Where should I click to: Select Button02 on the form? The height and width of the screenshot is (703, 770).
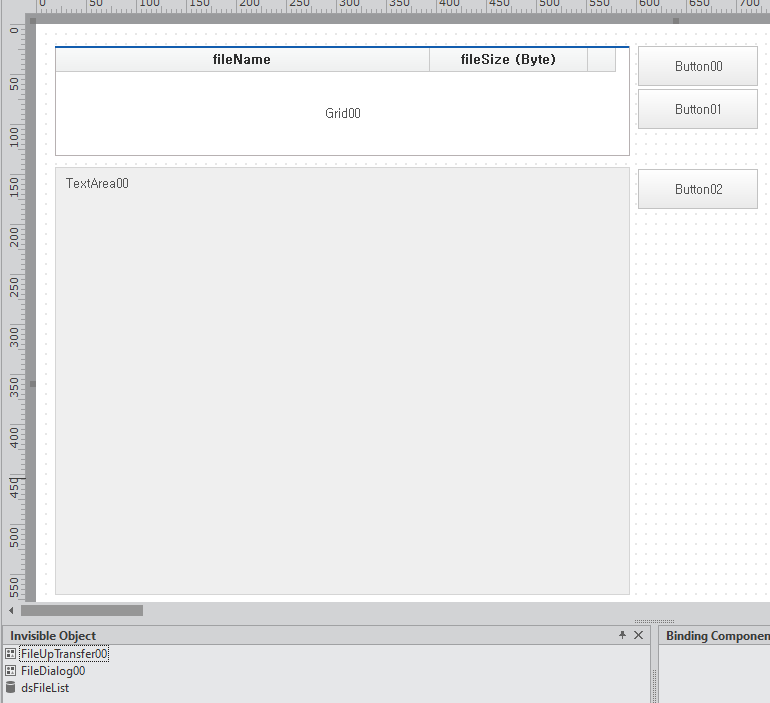coord(697,189)
